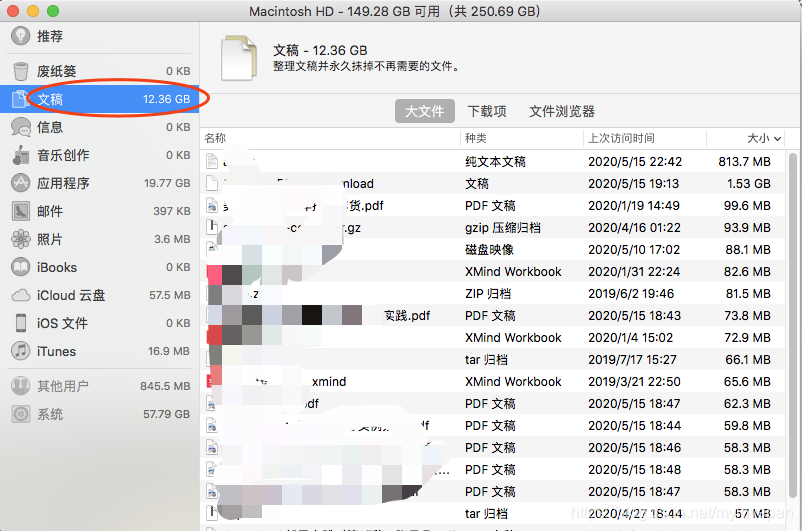Click the date 2020/1/19 14:49
The height and width of the screenshot is (531, 802).
(634, 206)
